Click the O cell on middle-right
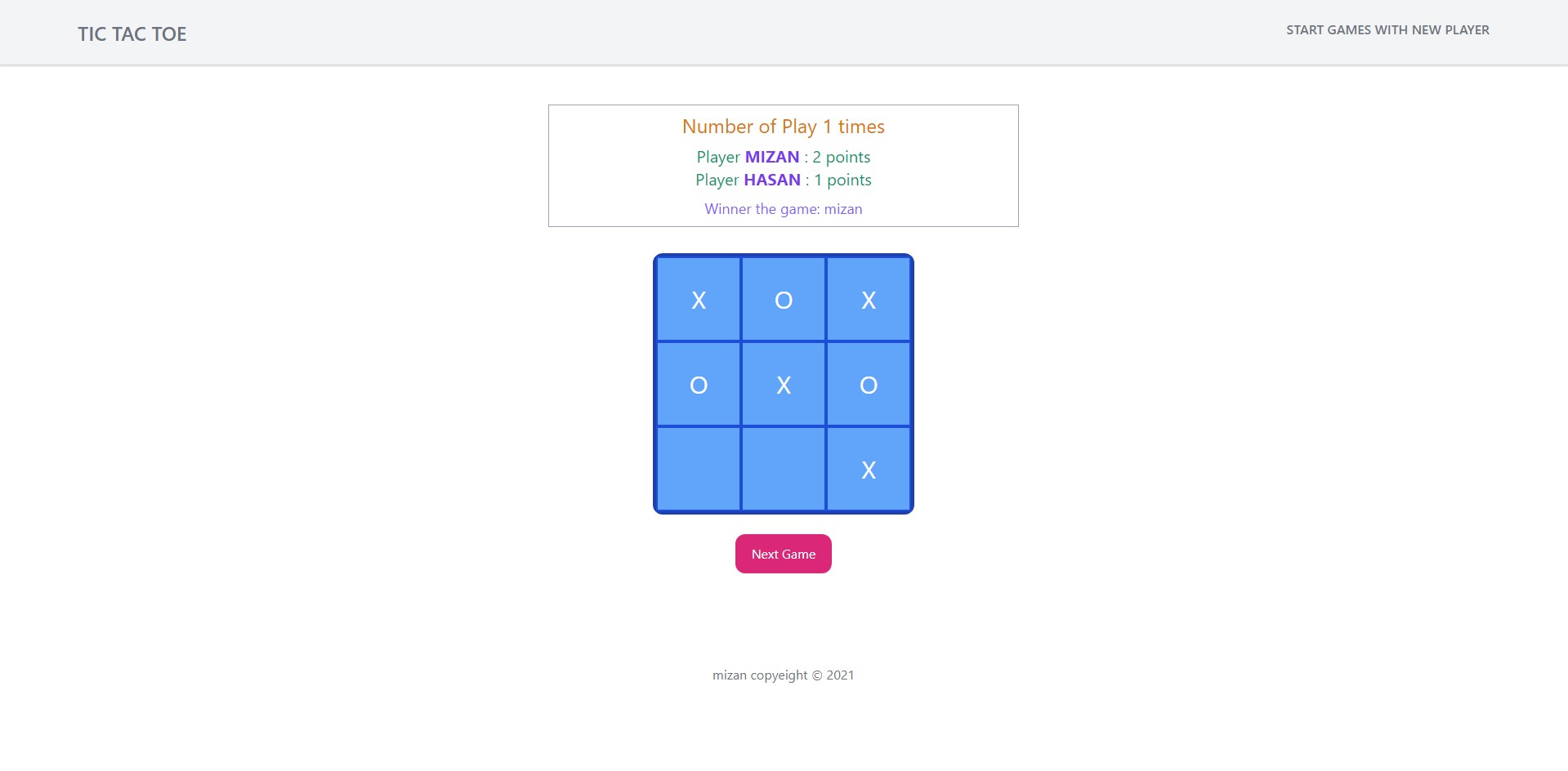This screenshot has width=1568, height=771. pyautogui.click(x=868, y=384)
